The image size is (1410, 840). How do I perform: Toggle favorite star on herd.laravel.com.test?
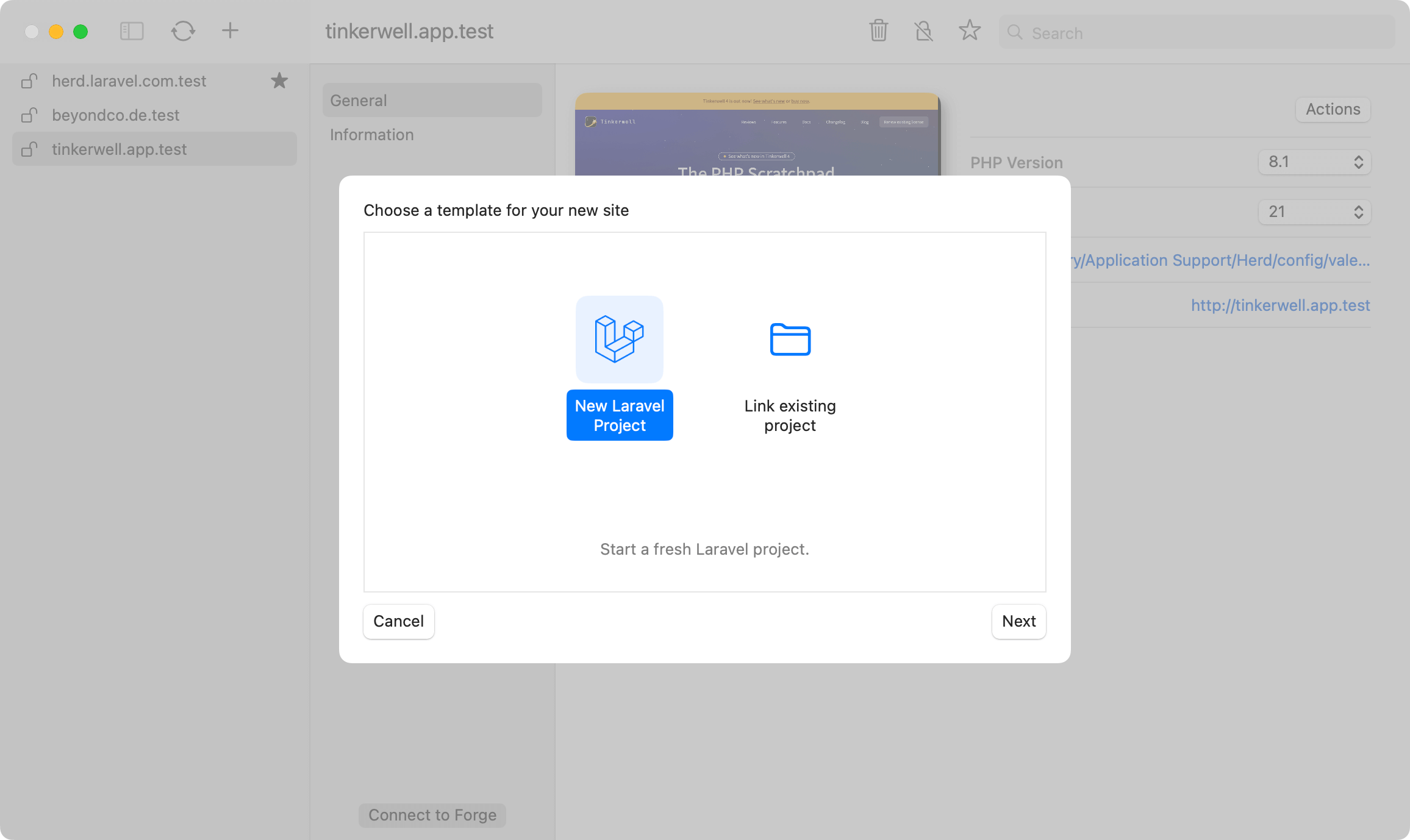(x=279, y=80)
